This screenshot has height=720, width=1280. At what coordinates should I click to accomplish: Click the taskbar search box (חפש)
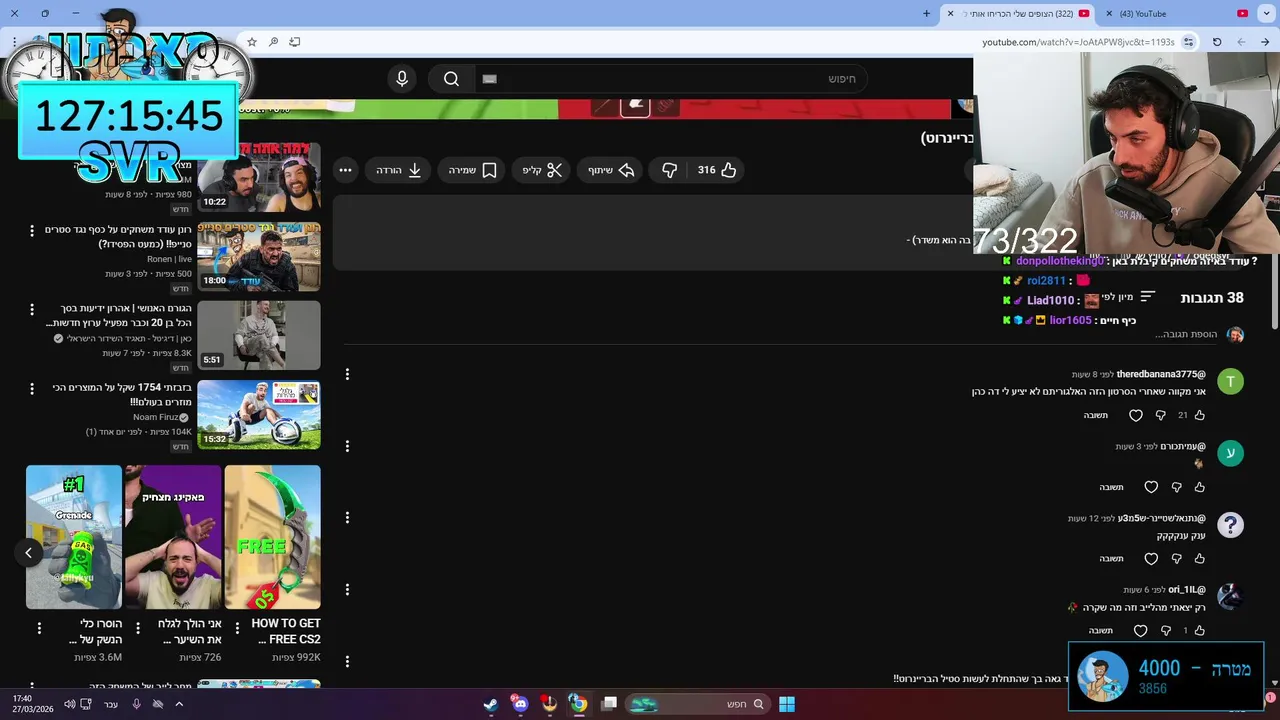coord(698,704)
